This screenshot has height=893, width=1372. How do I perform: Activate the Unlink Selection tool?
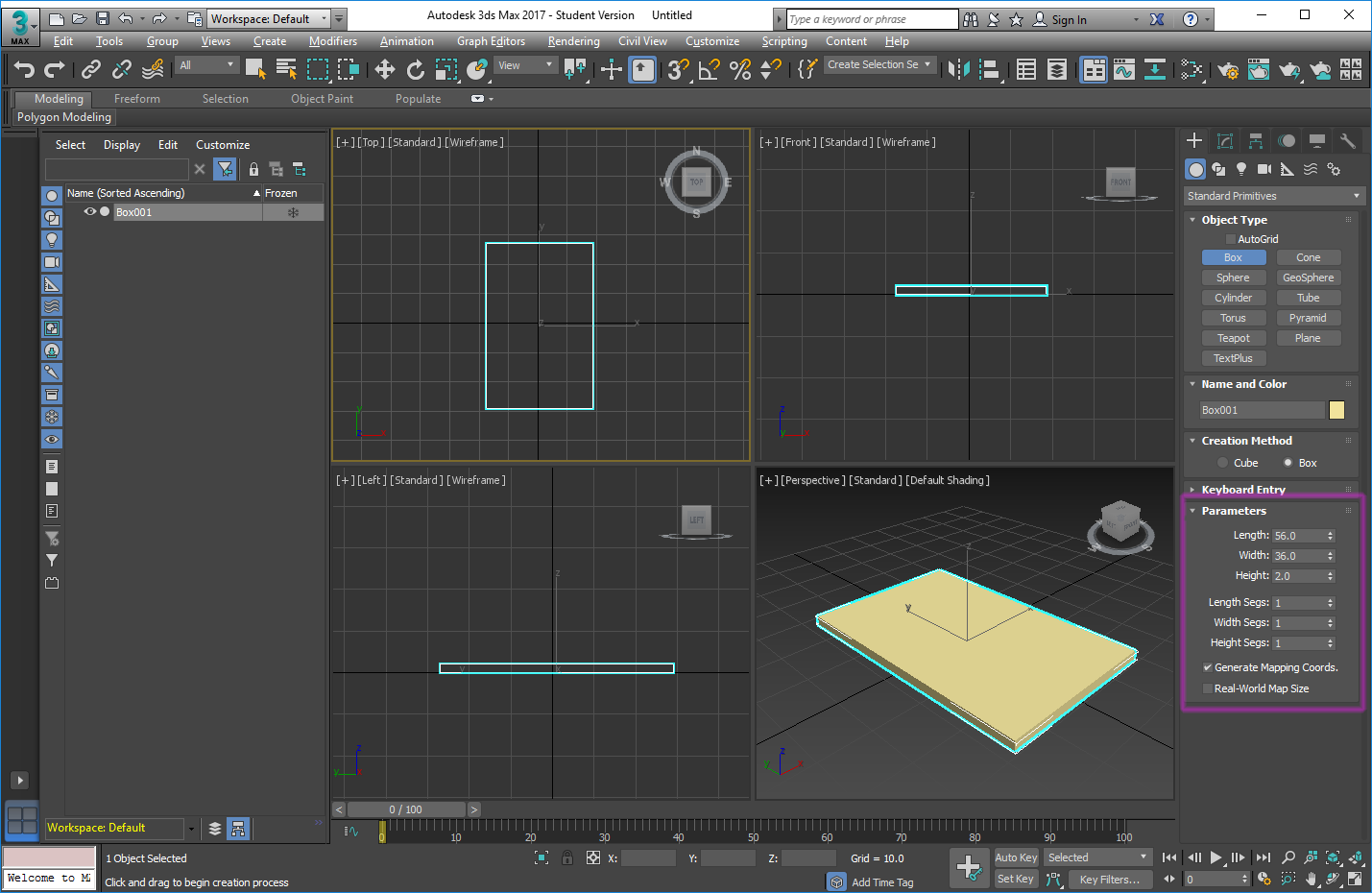point(122,69)
